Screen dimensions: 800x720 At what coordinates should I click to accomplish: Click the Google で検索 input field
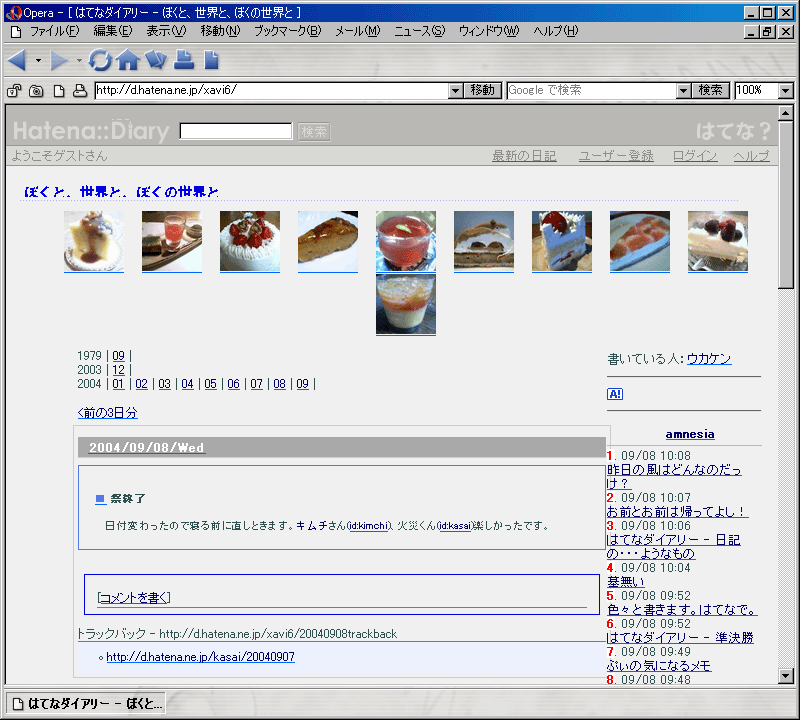point(592,90)
